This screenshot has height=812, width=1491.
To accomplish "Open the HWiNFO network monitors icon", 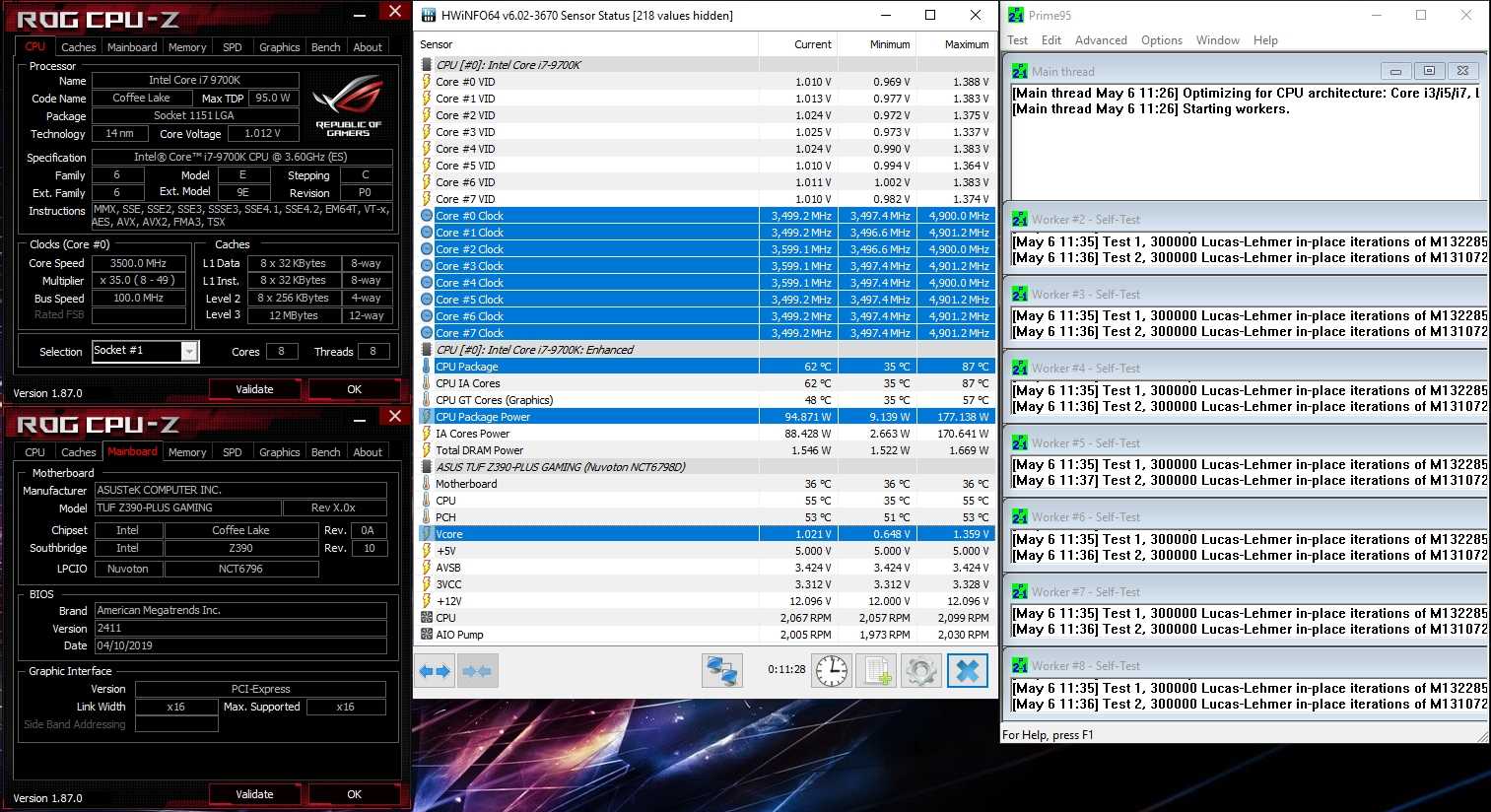I will [x=721, y=671].
